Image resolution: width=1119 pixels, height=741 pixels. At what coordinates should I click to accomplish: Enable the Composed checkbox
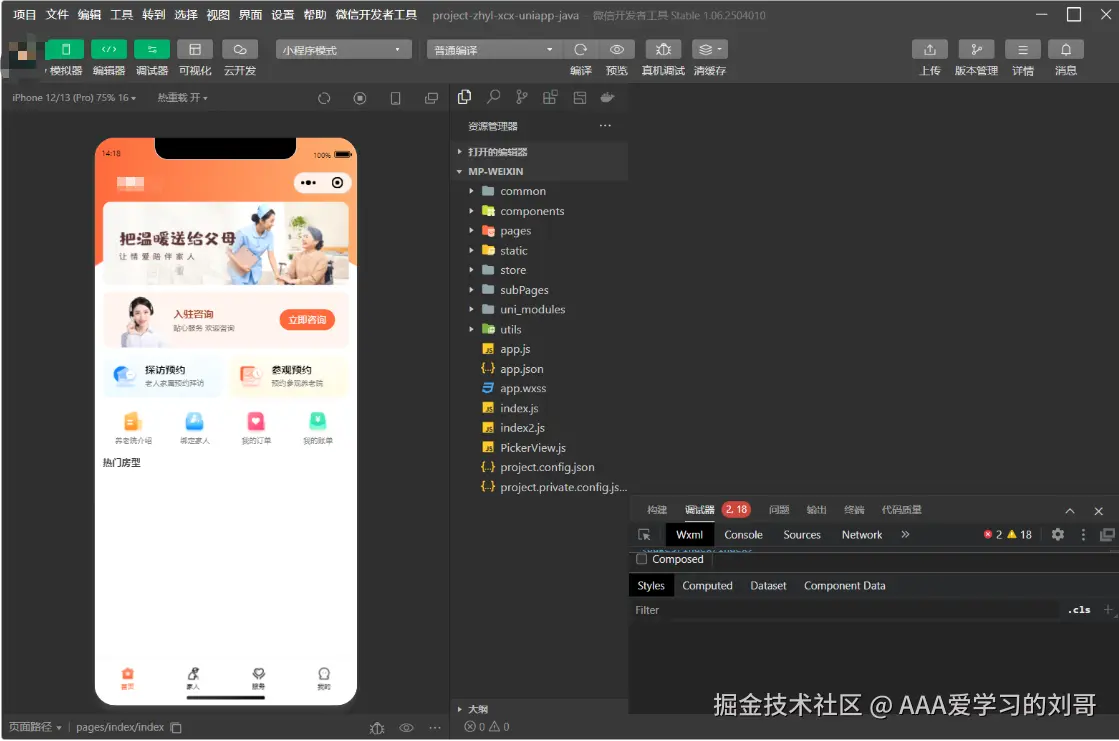click(642, 559)
